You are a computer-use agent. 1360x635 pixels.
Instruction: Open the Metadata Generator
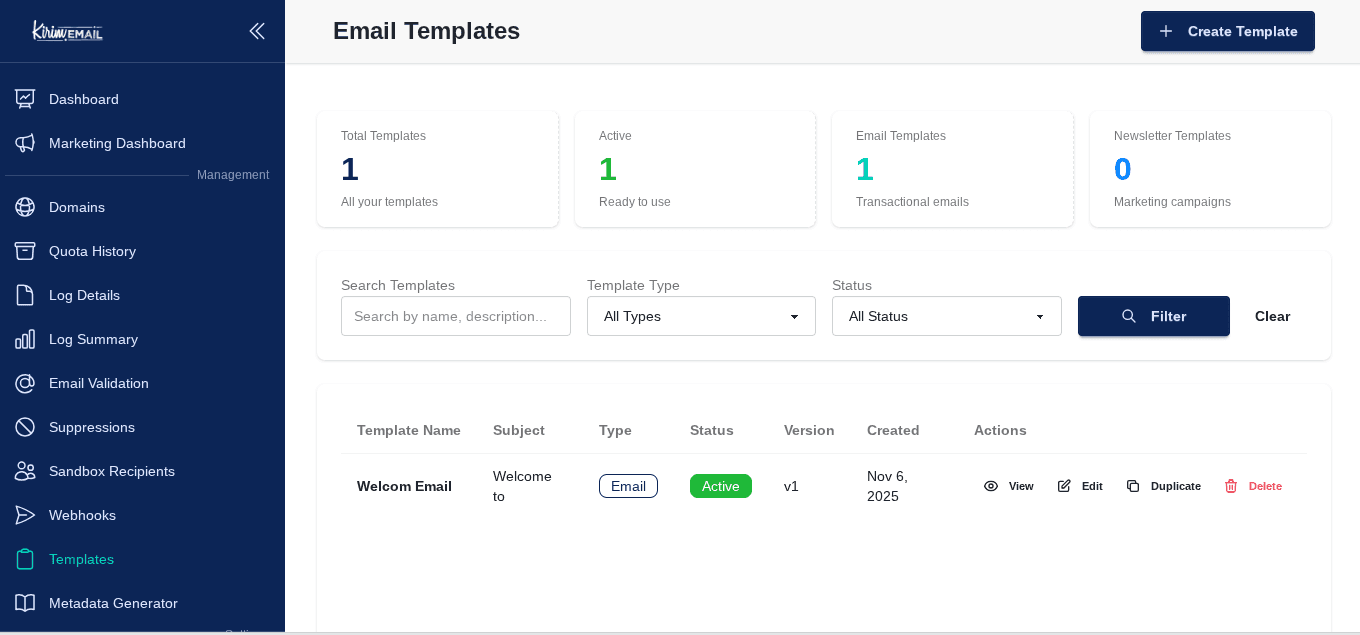coord(112,603)
